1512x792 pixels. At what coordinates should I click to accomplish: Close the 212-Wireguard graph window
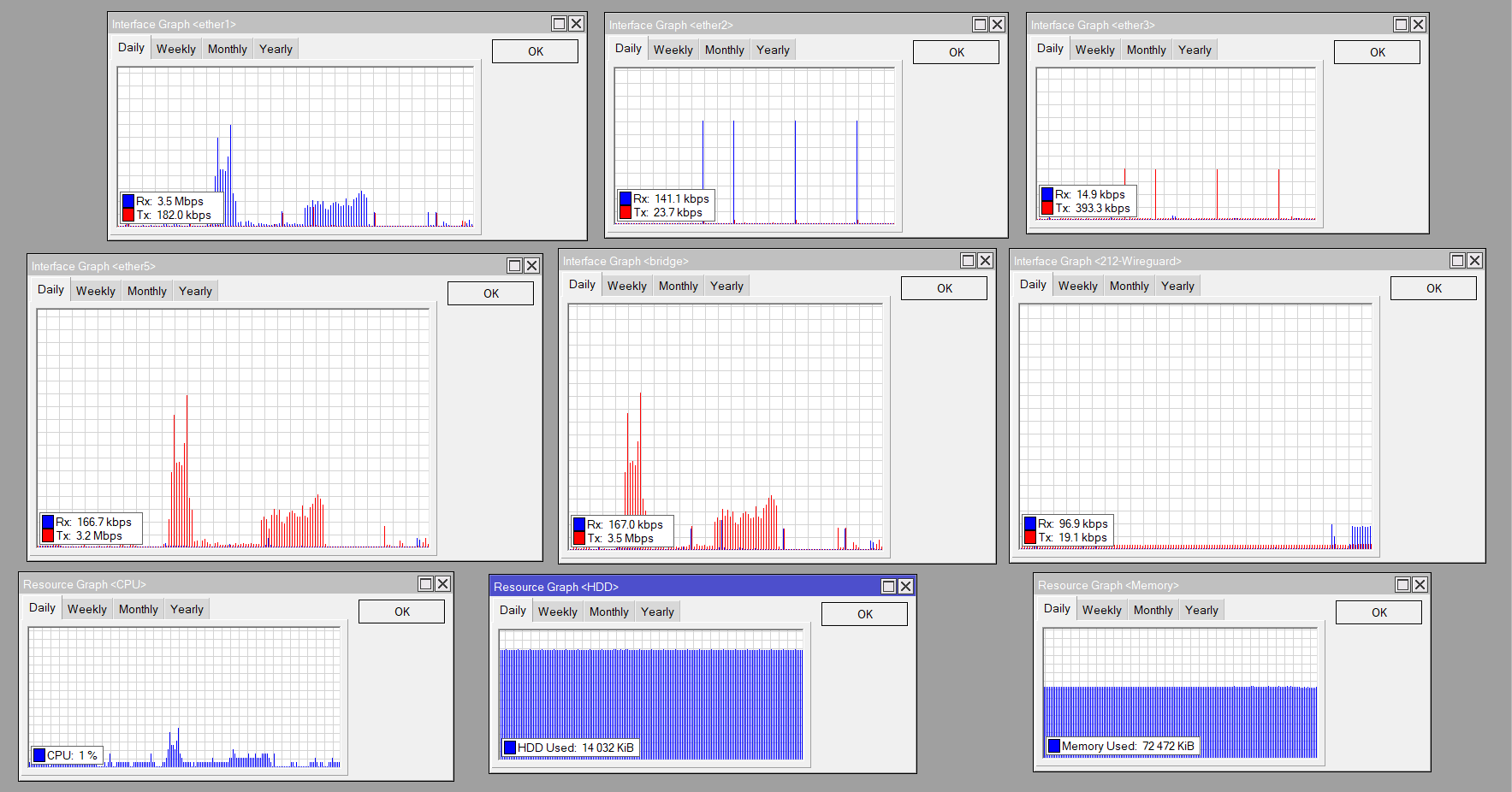pos(1474,261)
